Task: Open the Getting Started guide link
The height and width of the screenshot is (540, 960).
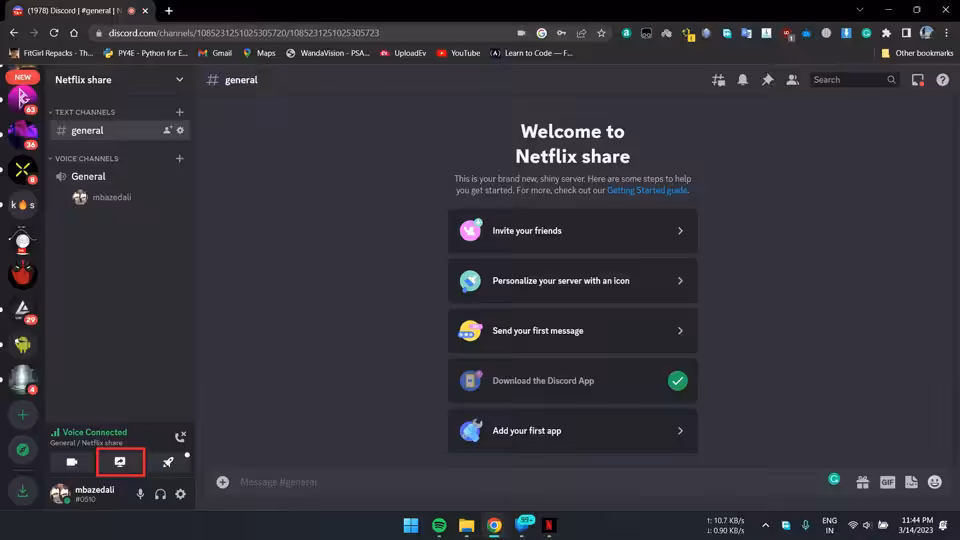Action: 647,190
